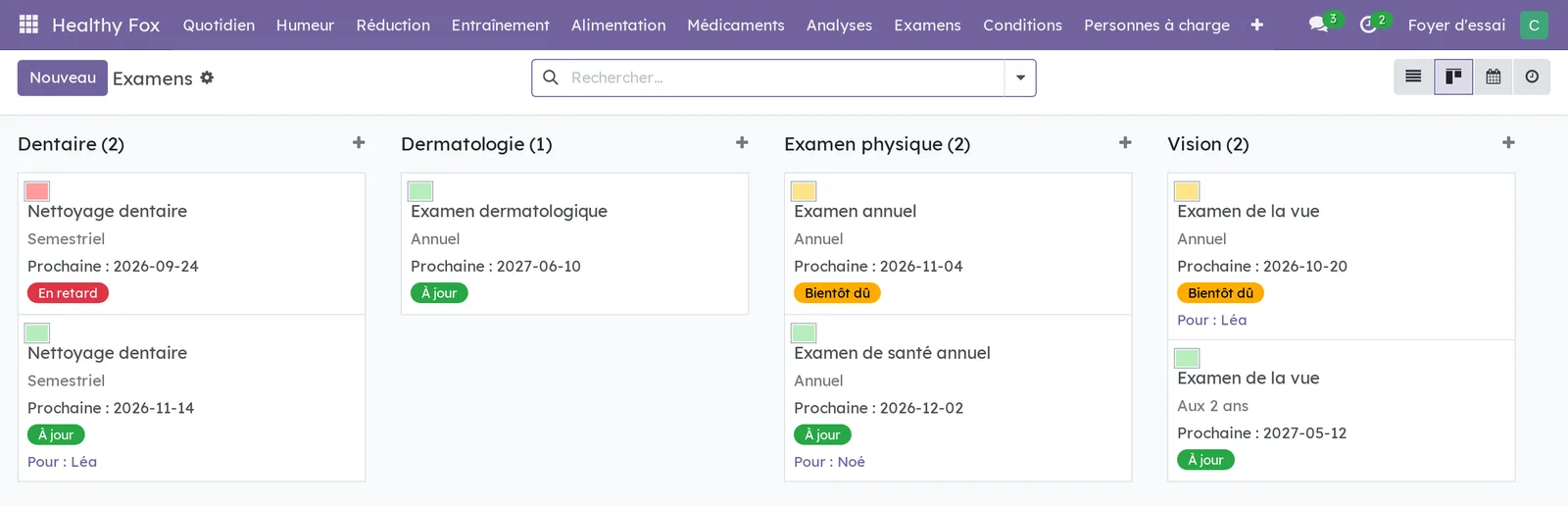Expand the search options dropdown arrow
This screenshot has height=506, width=1568.
1020,77
